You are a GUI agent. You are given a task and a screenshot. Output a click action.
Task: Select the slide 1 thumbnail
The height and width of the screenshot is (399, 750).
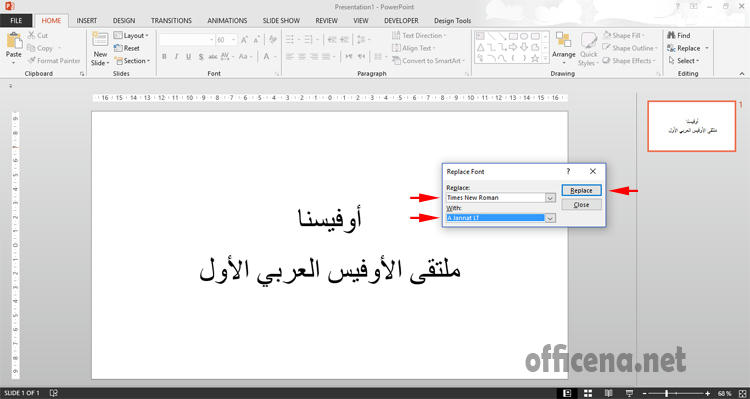coord(691,126)
